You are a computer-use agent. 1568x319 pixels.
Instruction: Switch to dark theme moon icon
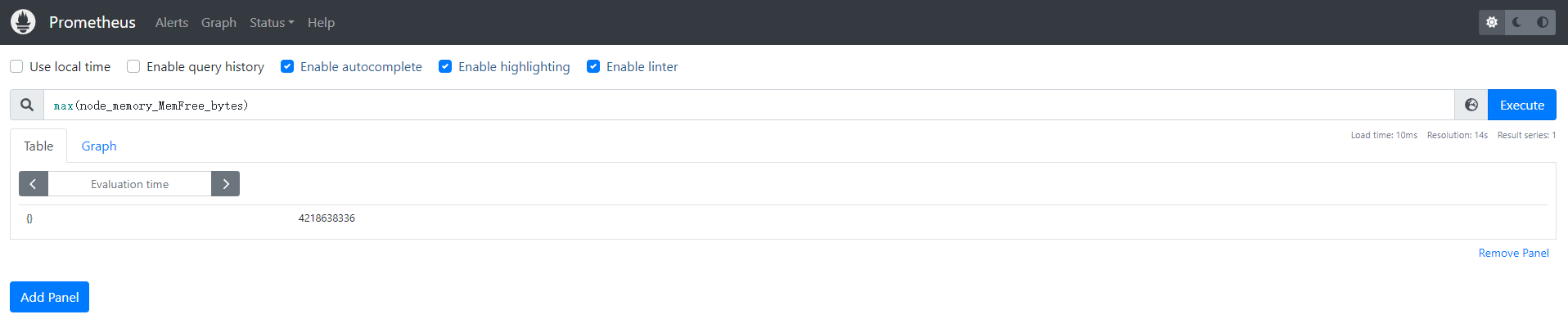point(1517,22)
